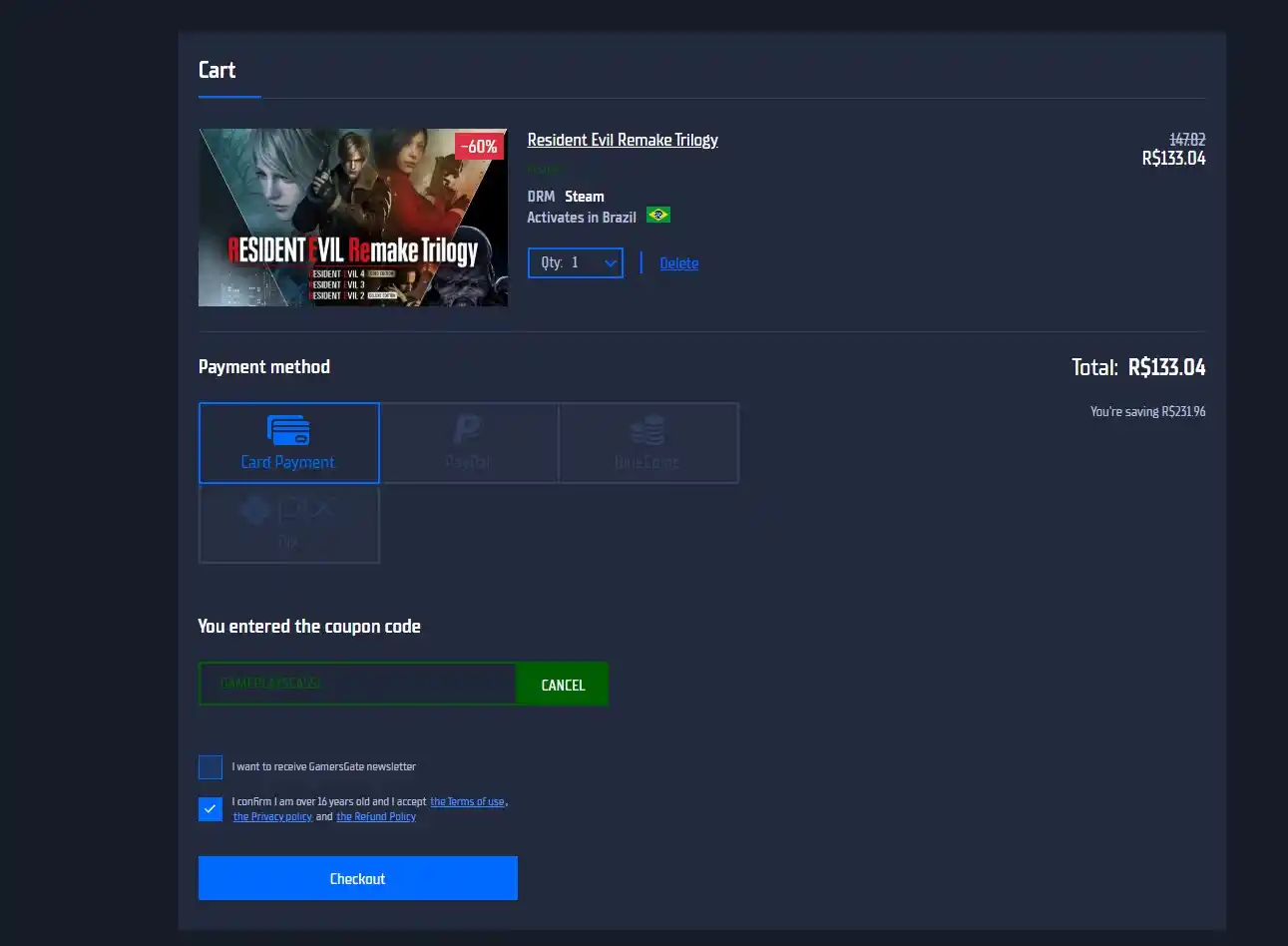Select the Pix payment option
Screen dimensions: 1288x946
click(x=289, y=524)
